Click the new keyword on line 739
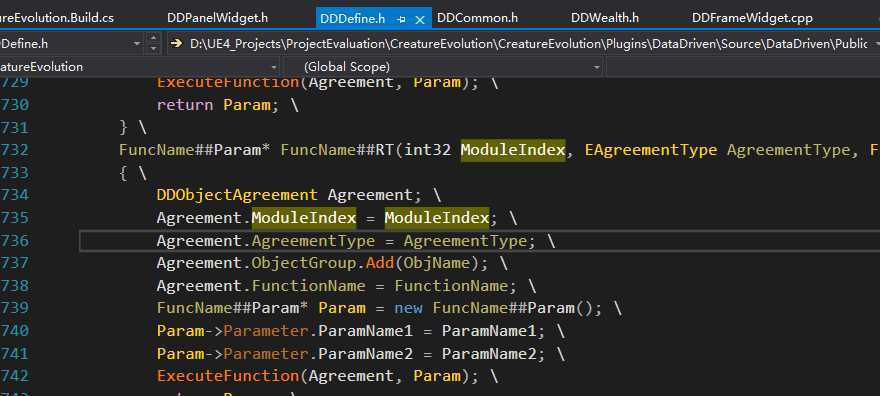This screenshot has width=880, height=396. coord(409,308)
